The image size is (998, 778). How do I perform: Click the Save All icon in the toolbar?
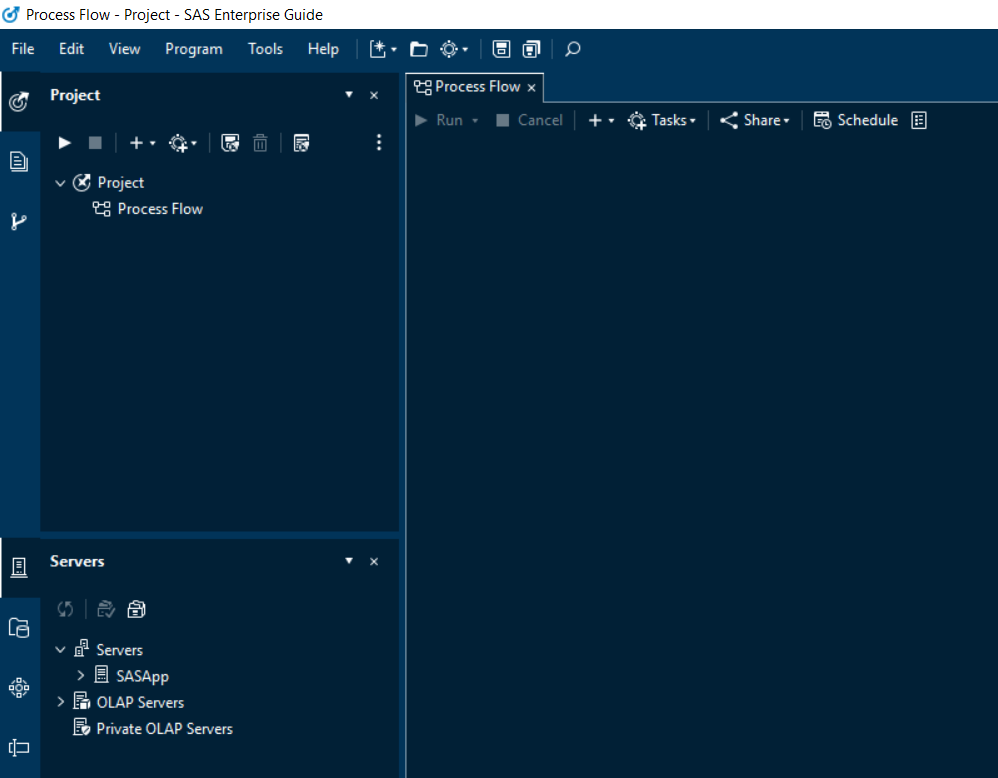(531, 48)
